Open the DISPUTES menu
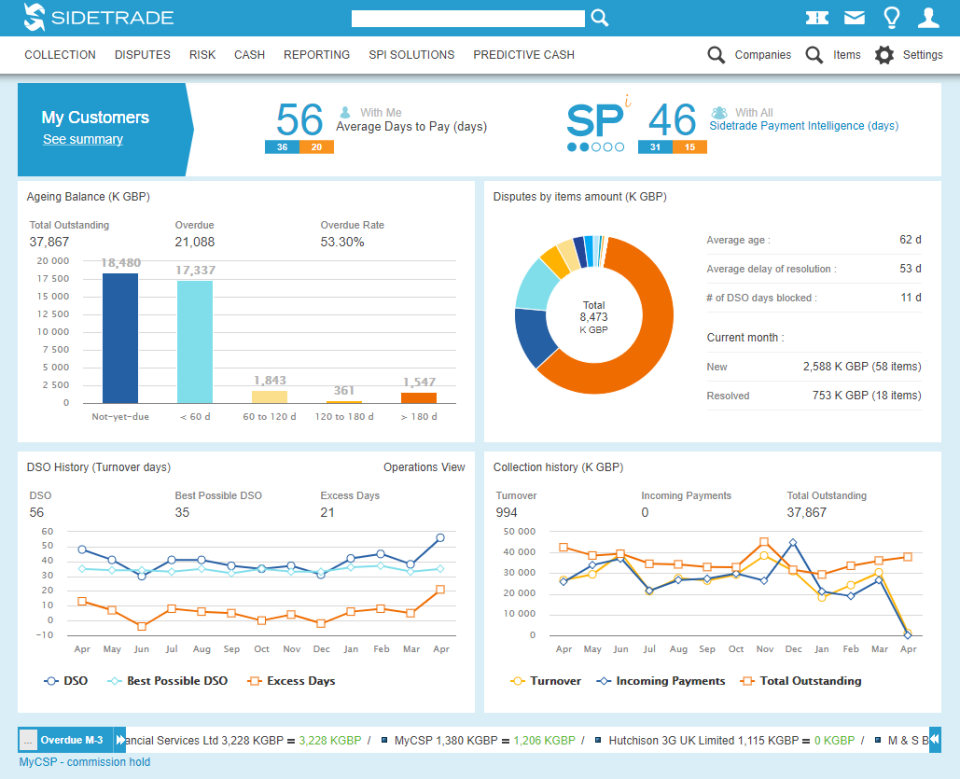Screen dimensions: 960x779 coord(142,55)
